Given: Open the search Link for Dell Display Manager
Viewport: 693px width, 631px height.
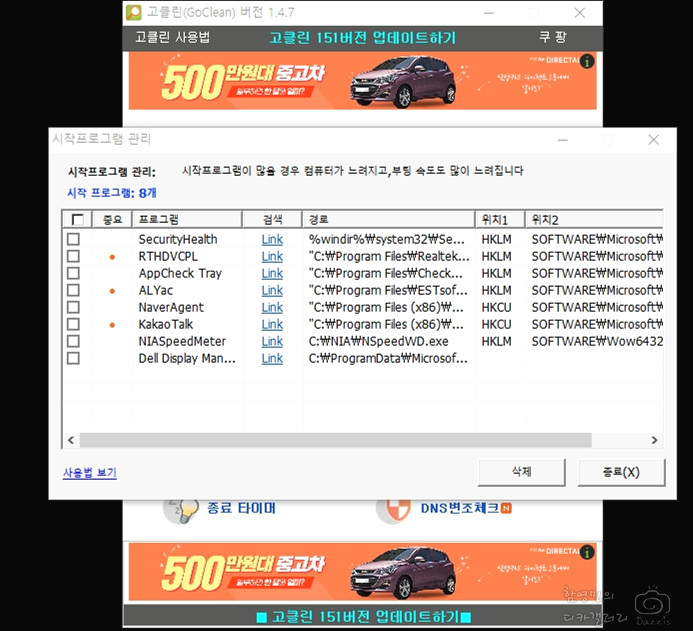Looking at the screenshot, I should (272, 358).
